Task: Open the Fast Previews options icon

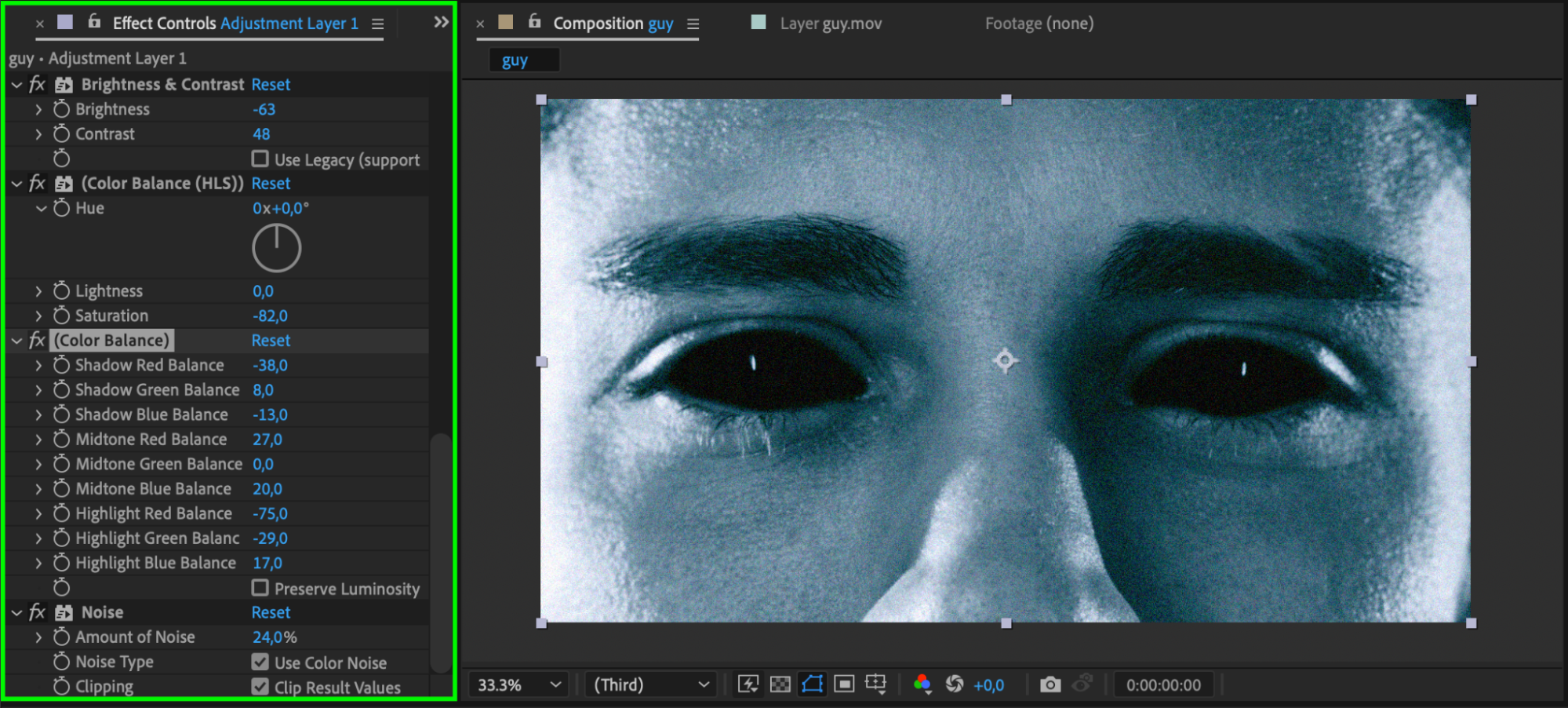Action: coord(748,684)
